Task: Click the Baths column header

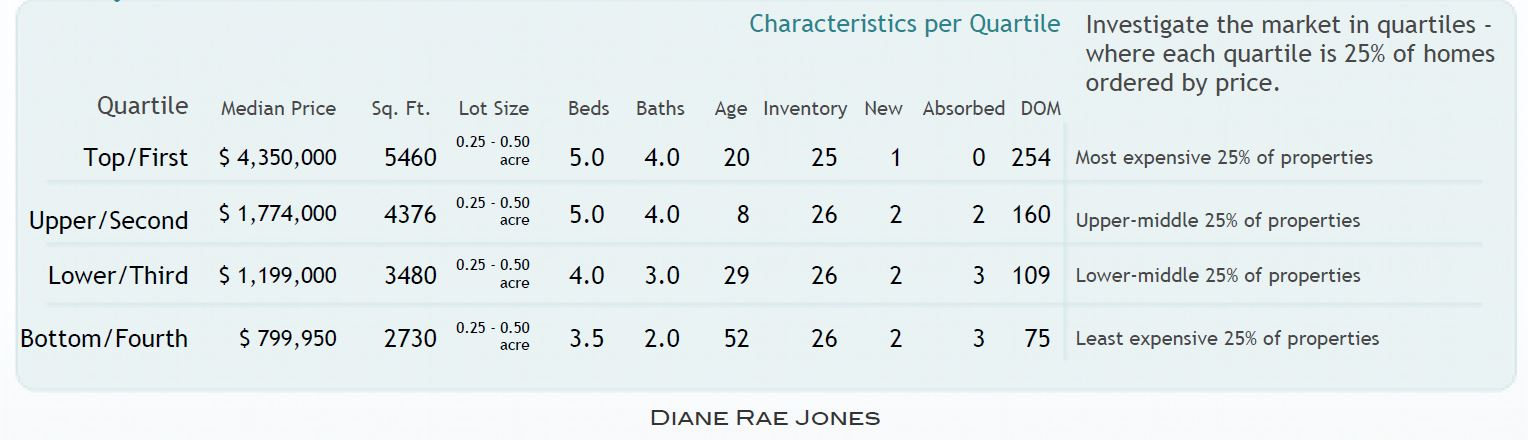Action: tap(660, 109)
